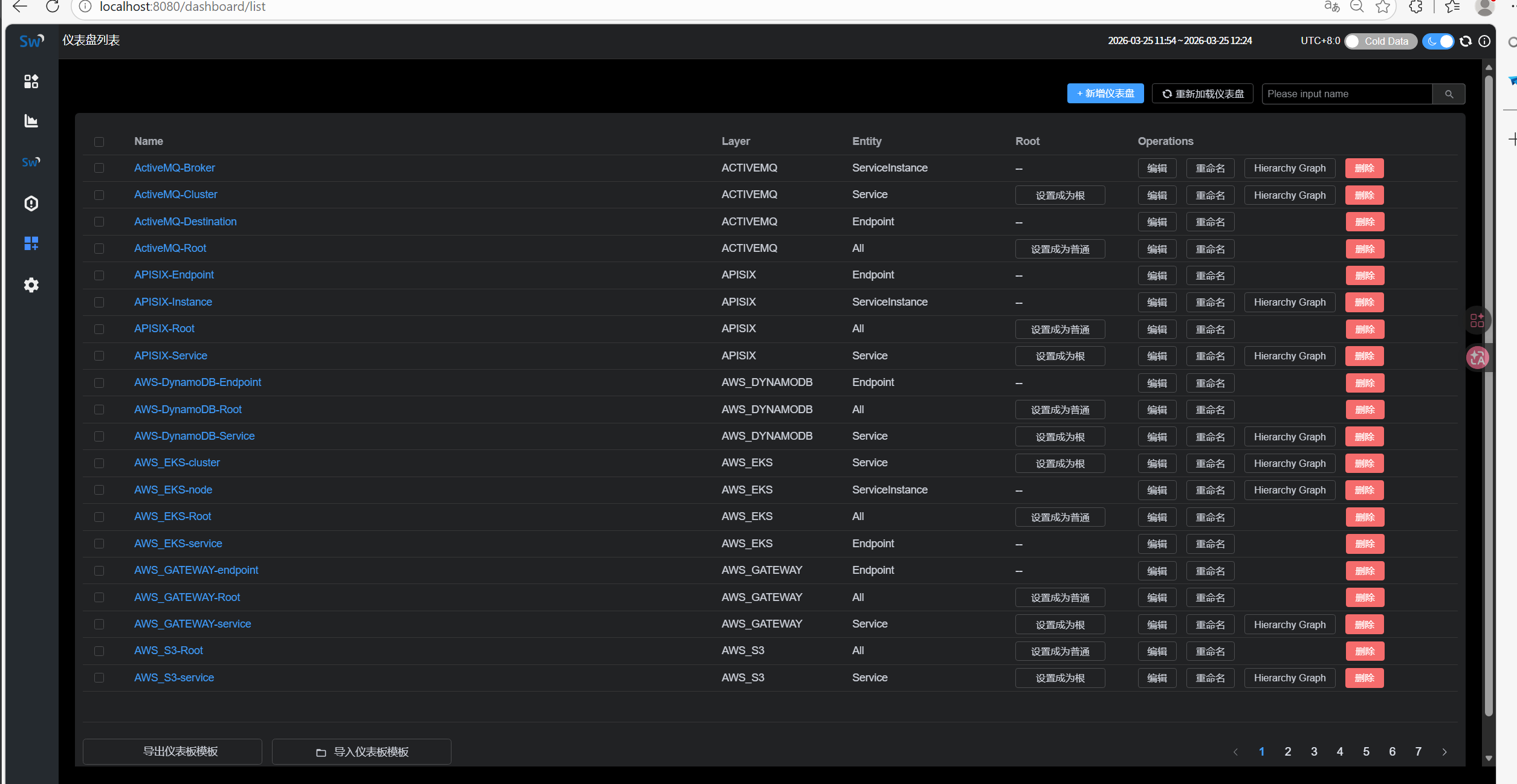
Task: Open the APISIX-Service dashboard link
Action: 170,356
